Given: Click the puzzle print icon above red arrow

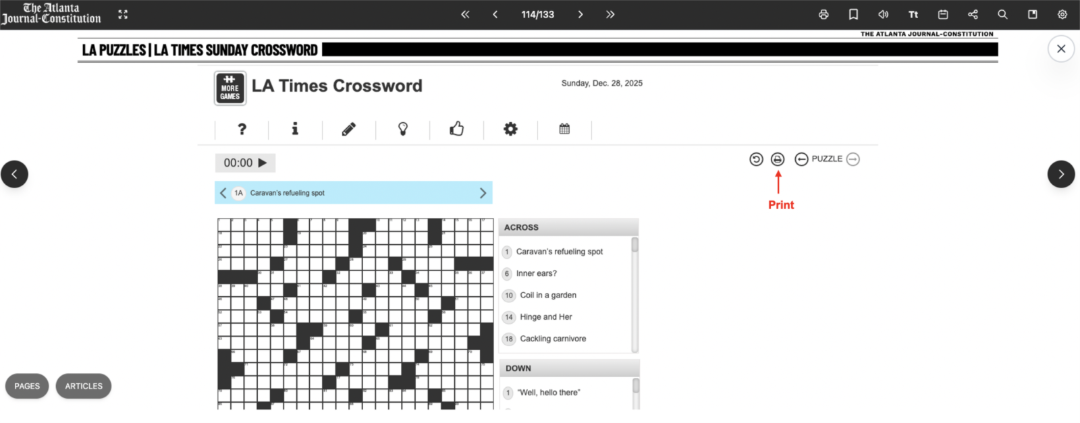Looking at the screenshot, I should click(778, 159).
